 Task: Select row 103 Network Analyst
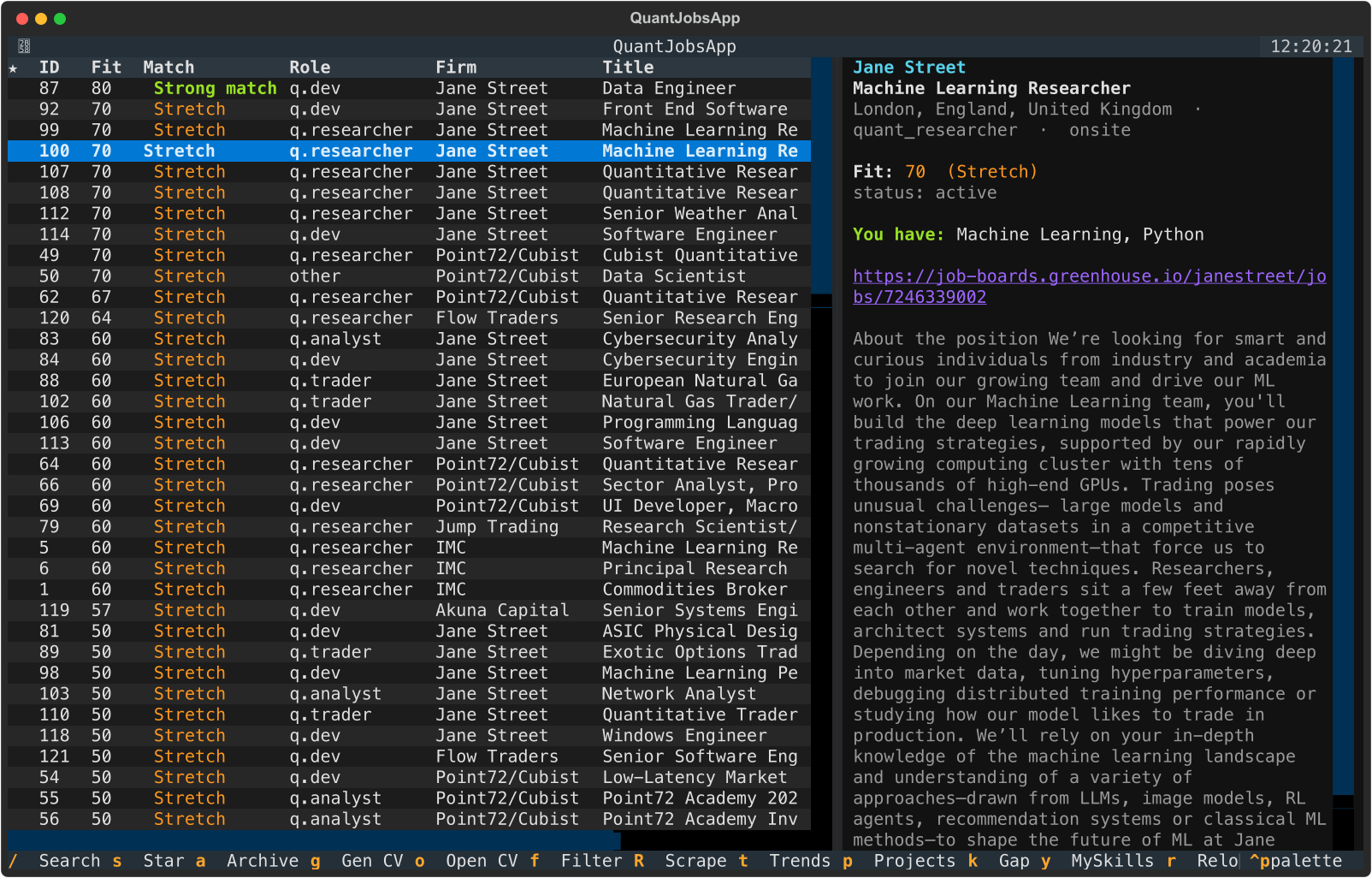pyautogui.click(x=409, y=694)
